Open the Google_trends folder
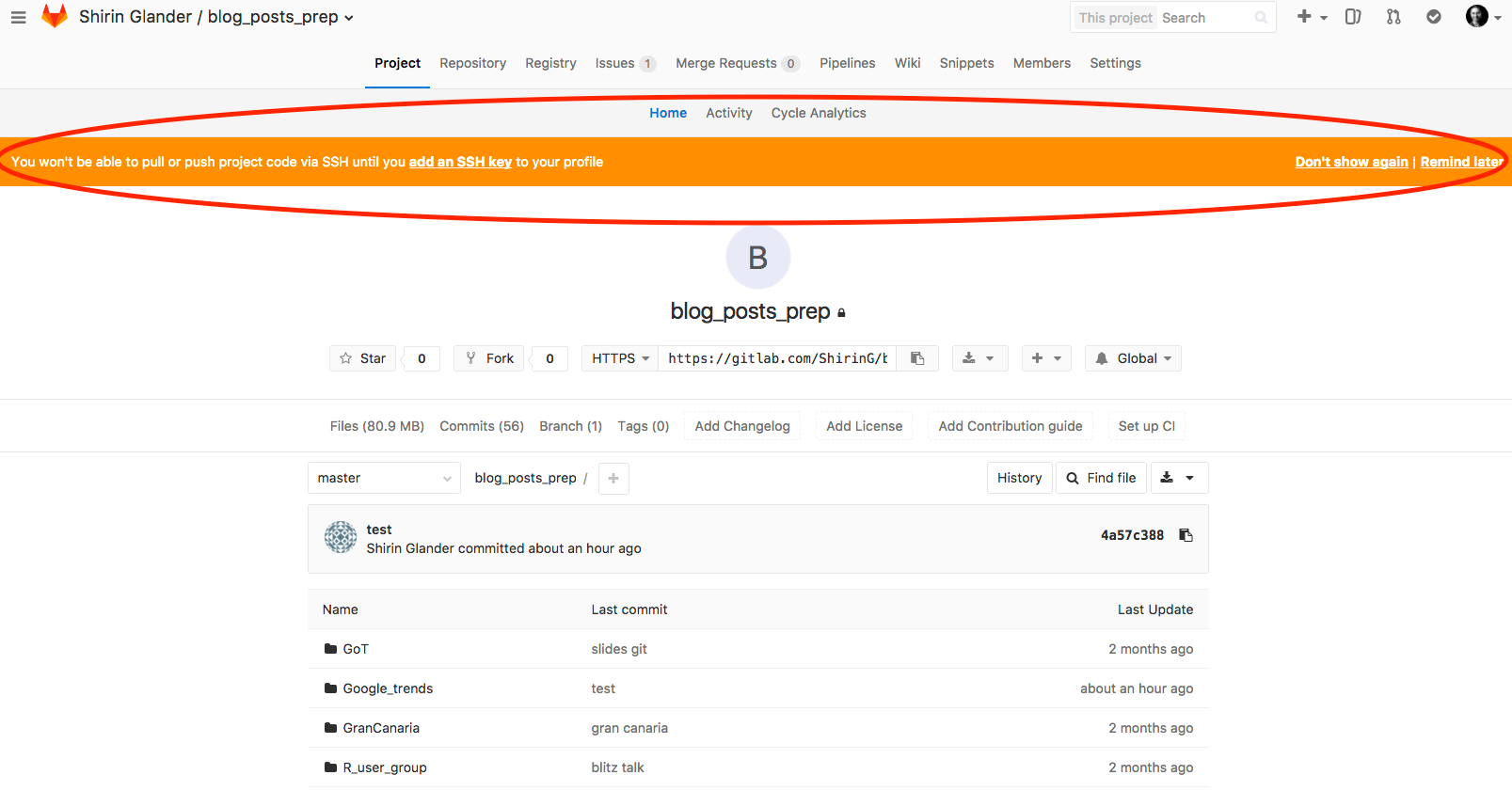 [x=388, y=688]
